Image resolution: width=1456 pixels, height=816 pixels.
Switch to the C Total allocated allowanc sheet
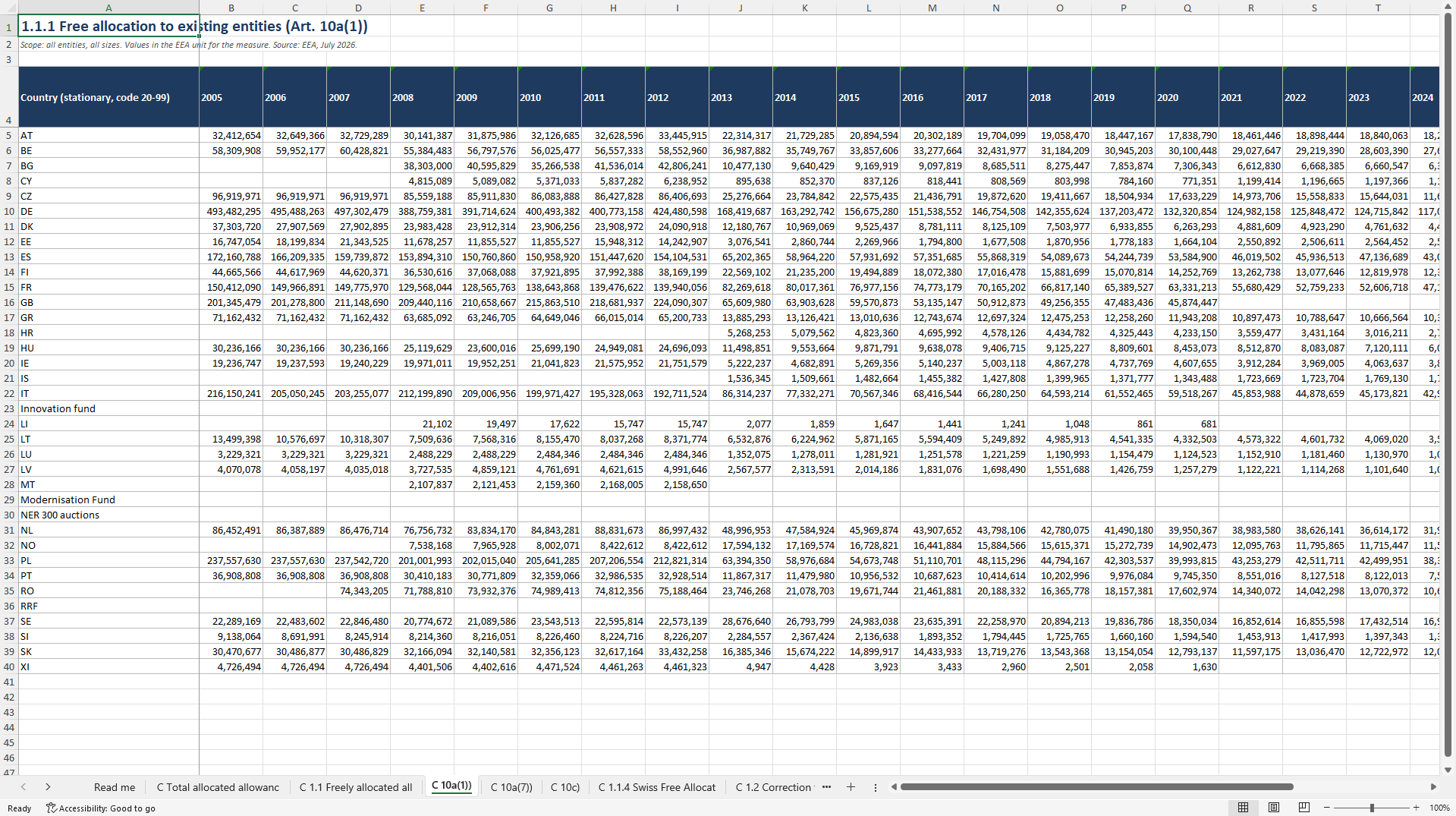218,787
